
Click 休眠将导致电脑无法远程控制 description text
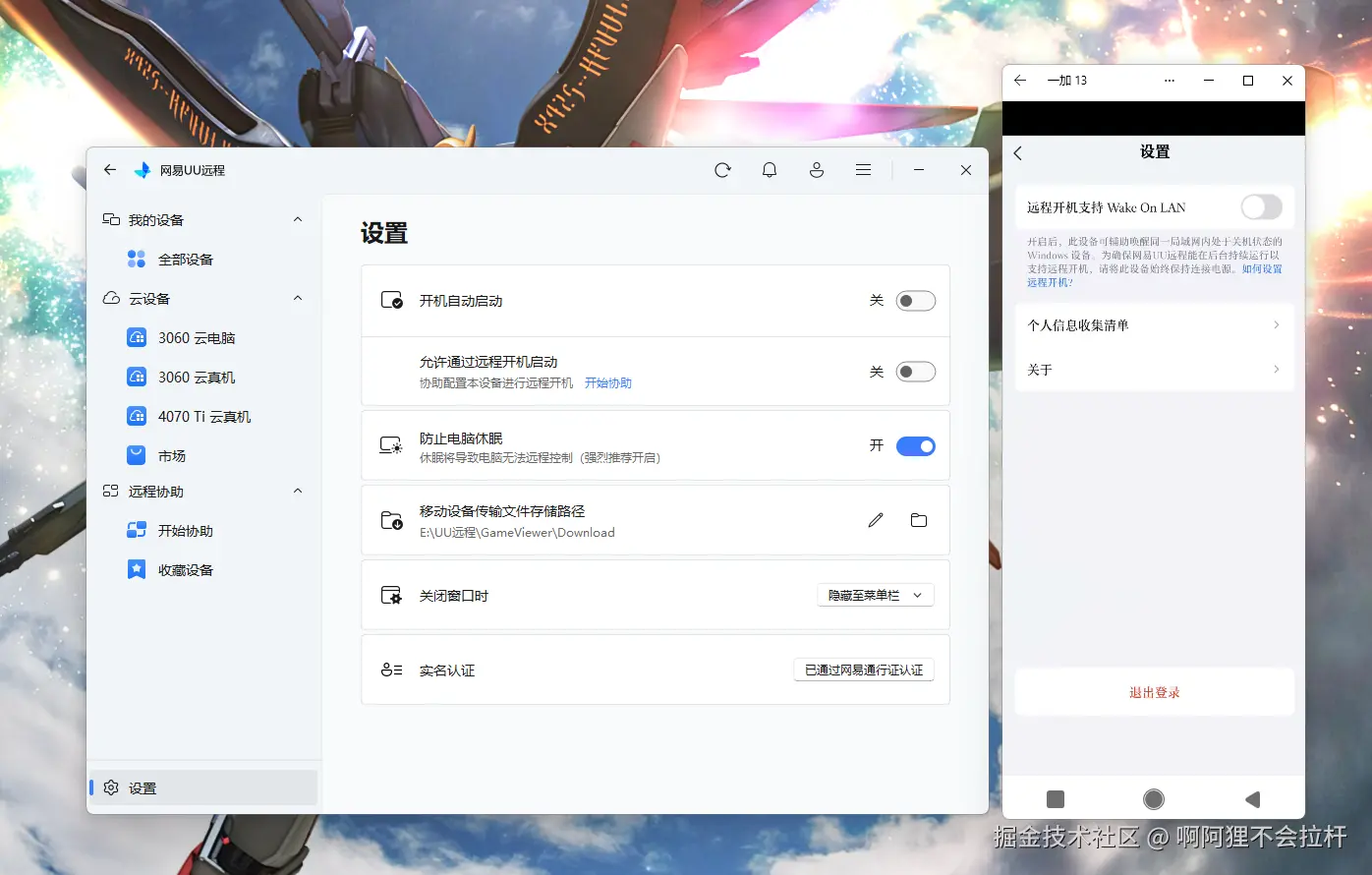pyautogui.click(x=540, y=458)
